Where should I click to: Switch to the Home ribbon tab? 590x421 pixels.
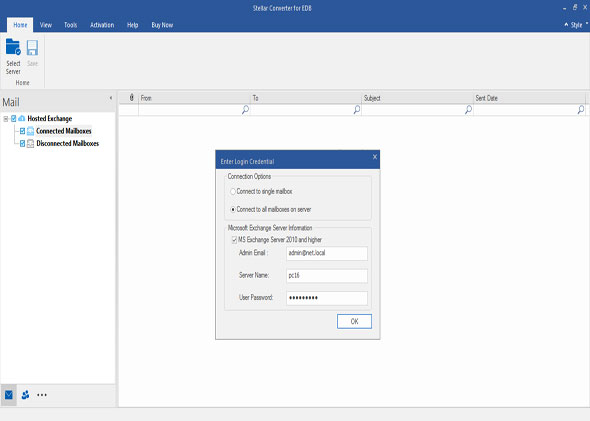[x=20, y=25]
